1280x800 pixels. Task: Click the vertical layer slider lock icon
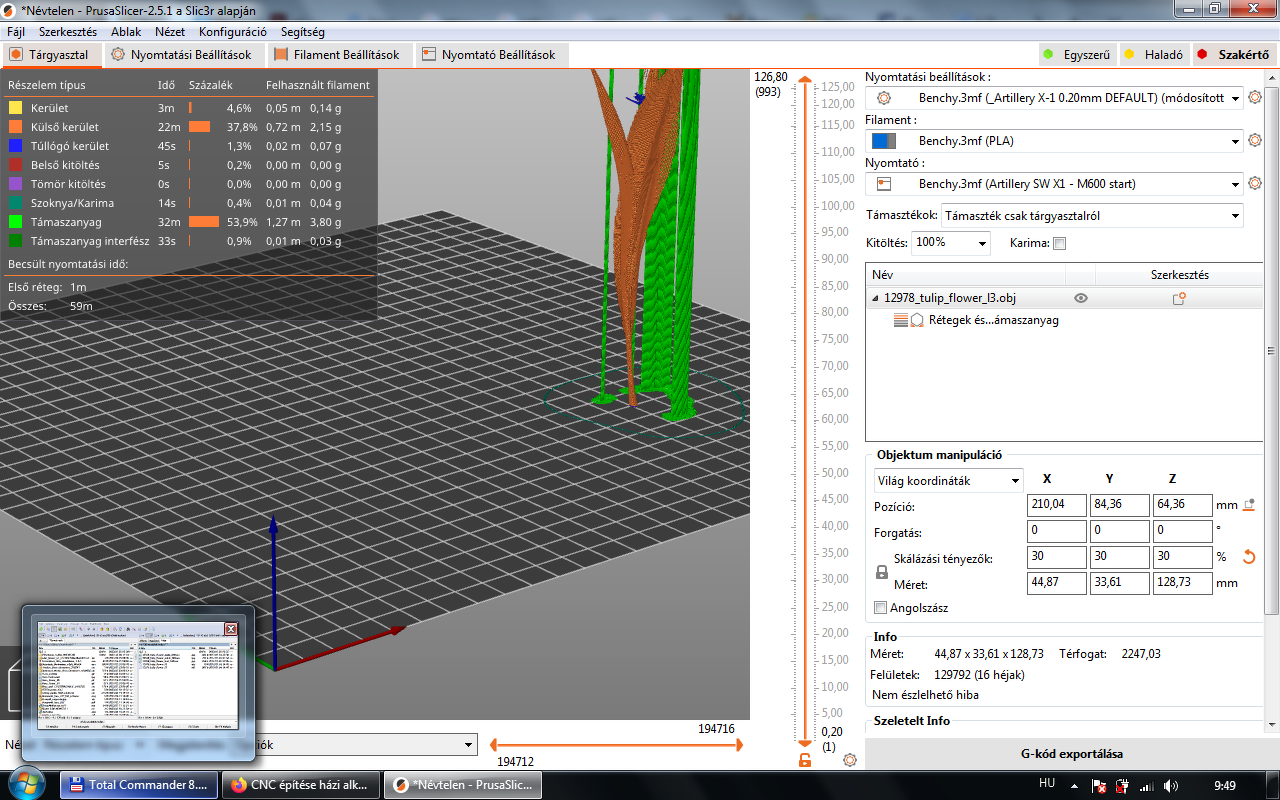(x=805, y=761)
